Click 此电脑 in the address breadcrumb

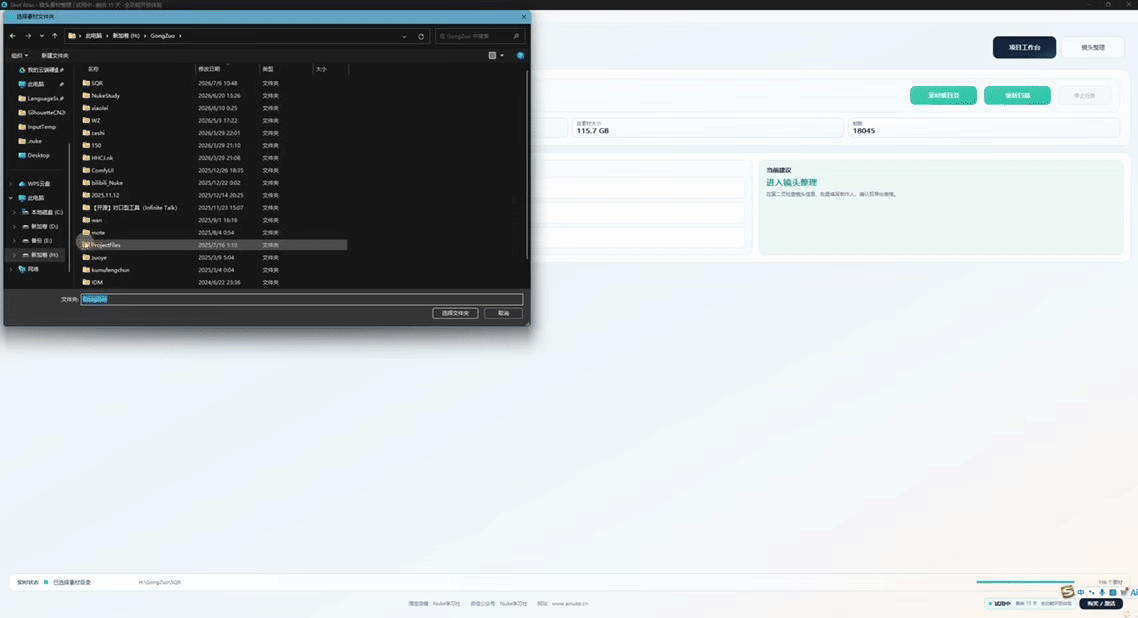[94, 36]
